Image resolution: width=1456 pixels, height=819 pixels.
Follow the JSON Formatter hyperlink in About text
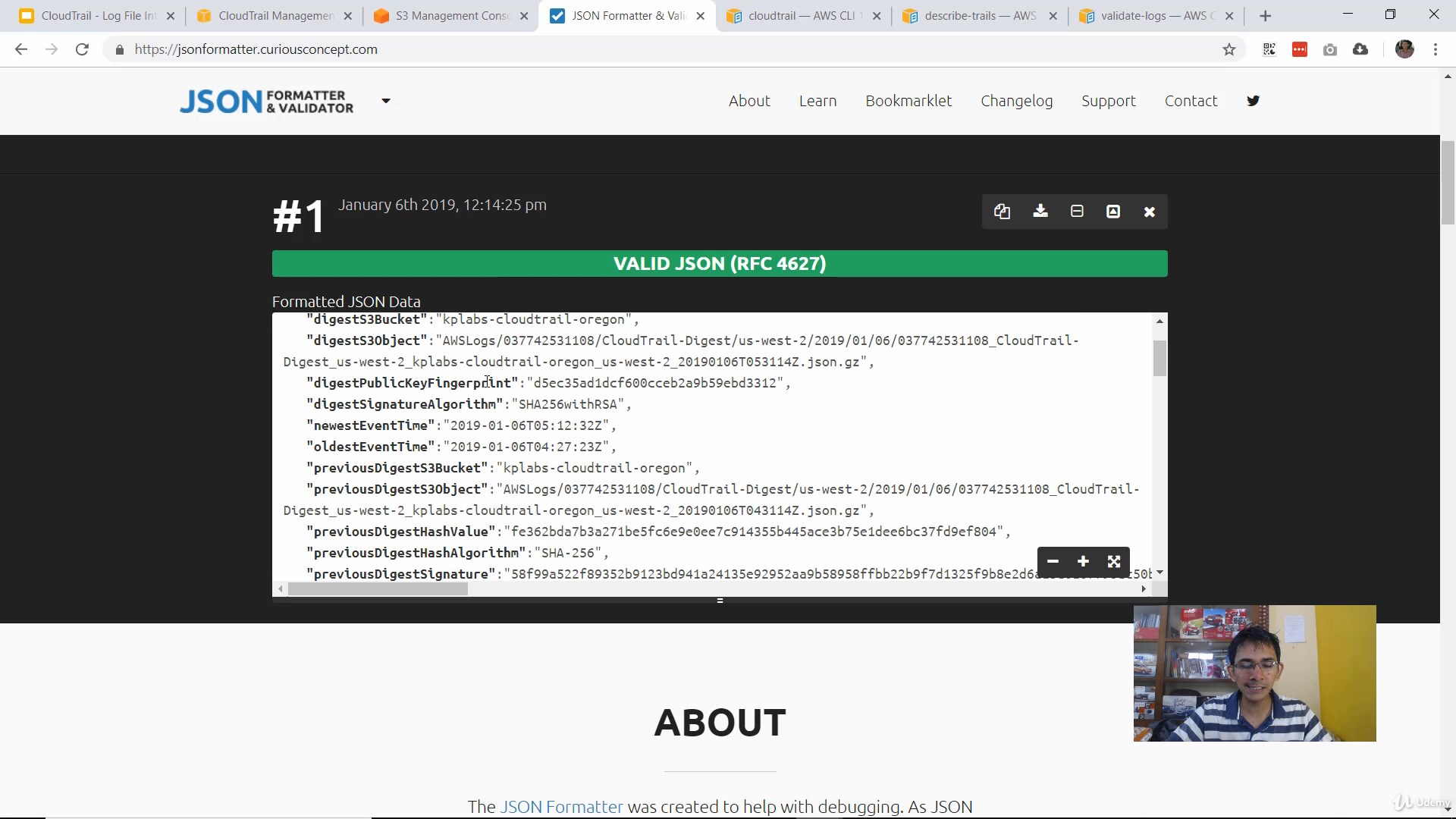(561, 807)
